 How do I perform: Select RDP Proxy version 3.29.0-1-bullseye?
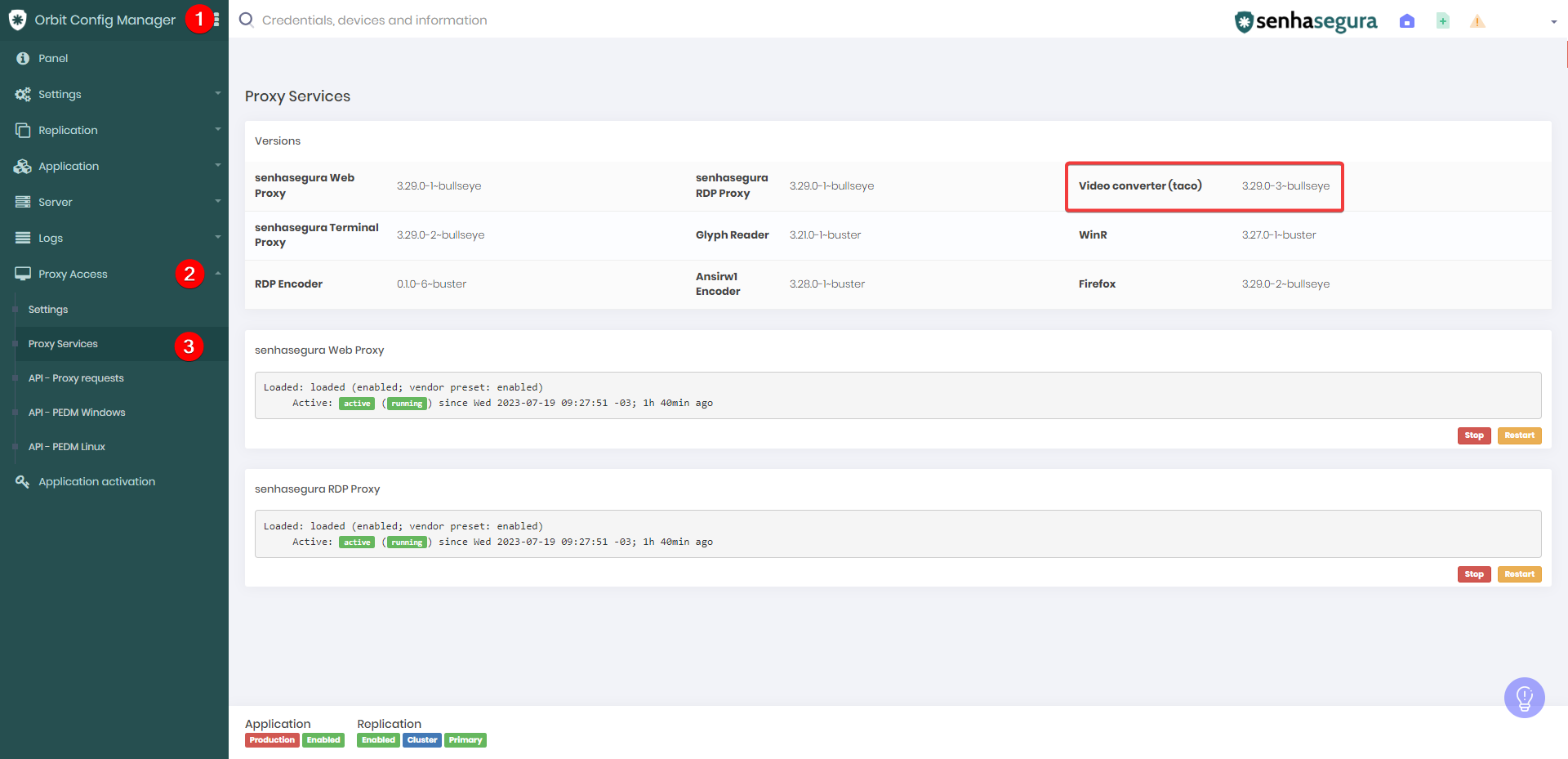(x=832, y=186)
